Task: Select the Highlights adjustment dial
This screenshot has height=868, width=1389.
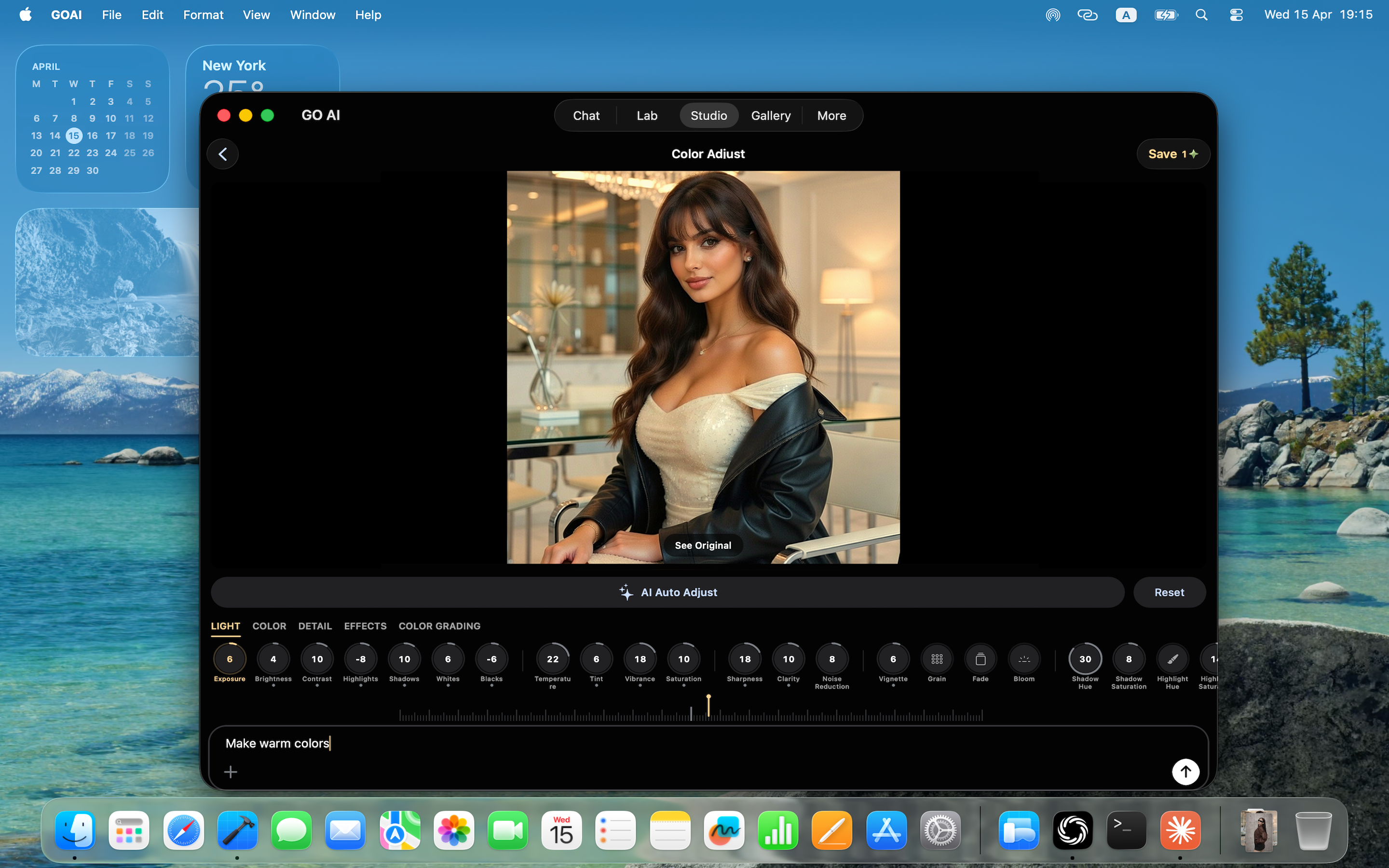Action: point(360,659)
